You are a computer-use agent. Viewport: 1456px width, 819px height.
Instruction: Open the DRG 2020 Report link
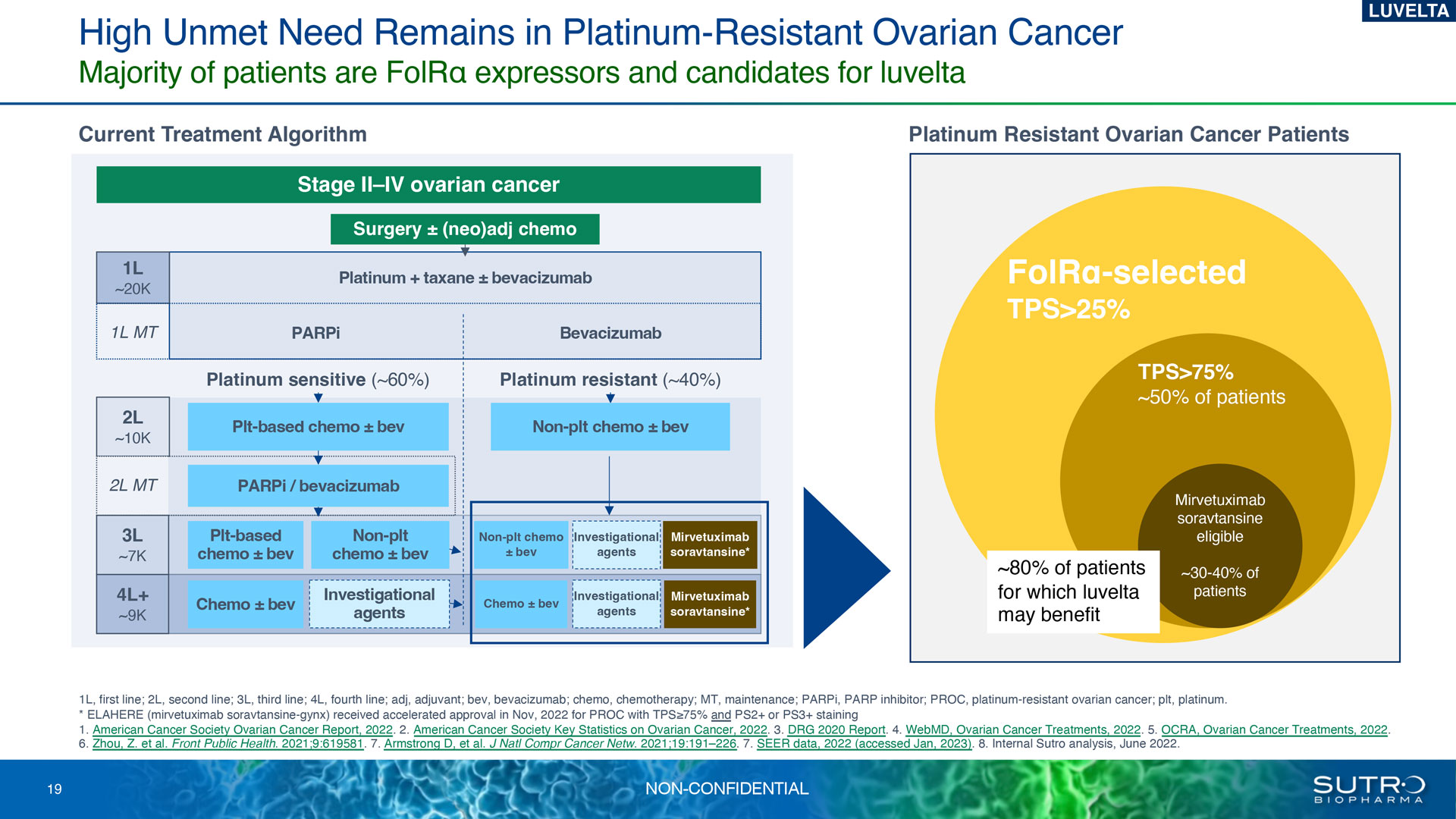(836, 730)
